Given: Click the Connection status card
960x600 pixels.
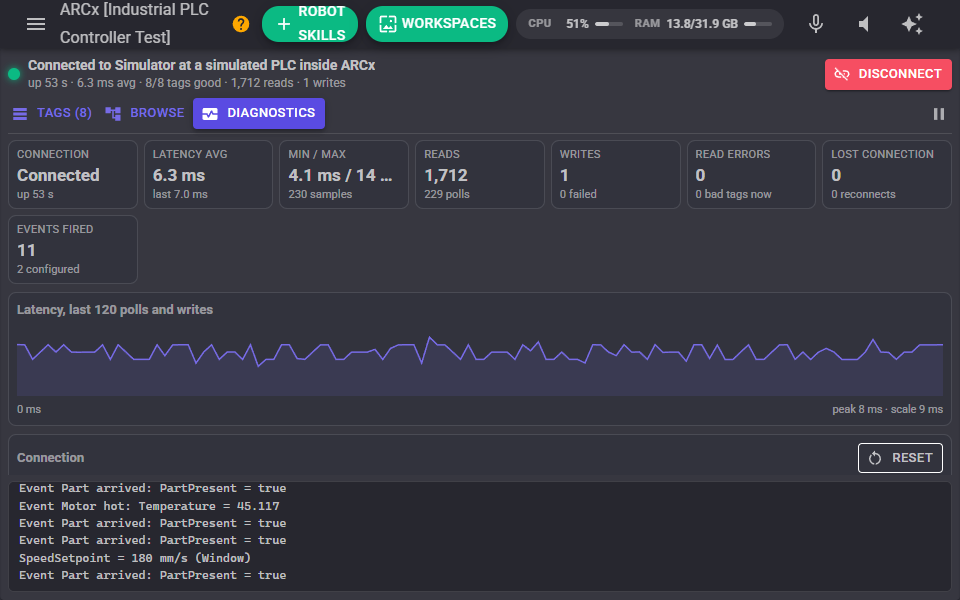Looking at the screenshot, I should point(73,174).
